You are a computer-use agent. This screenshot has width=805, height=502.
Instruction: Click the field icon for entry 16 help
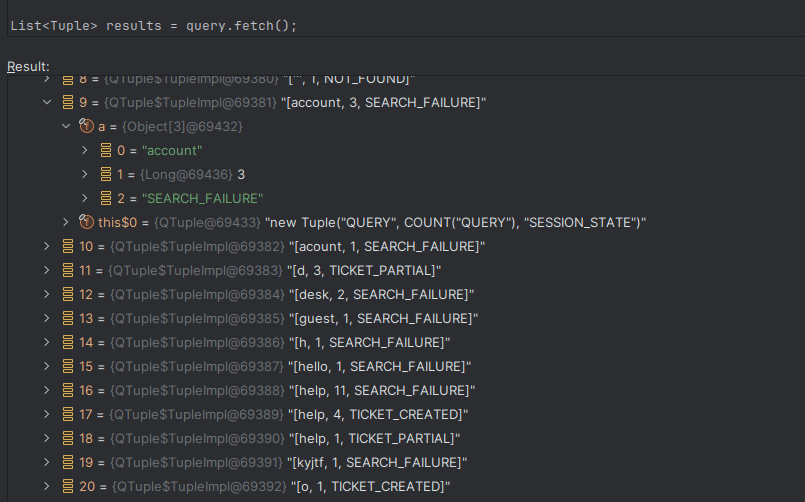[68, 390]
